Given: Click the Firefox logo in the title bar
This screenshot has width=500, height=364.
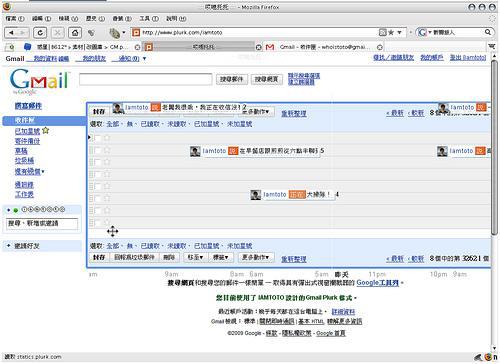Looking at the screenshot, I should point(6,6).
